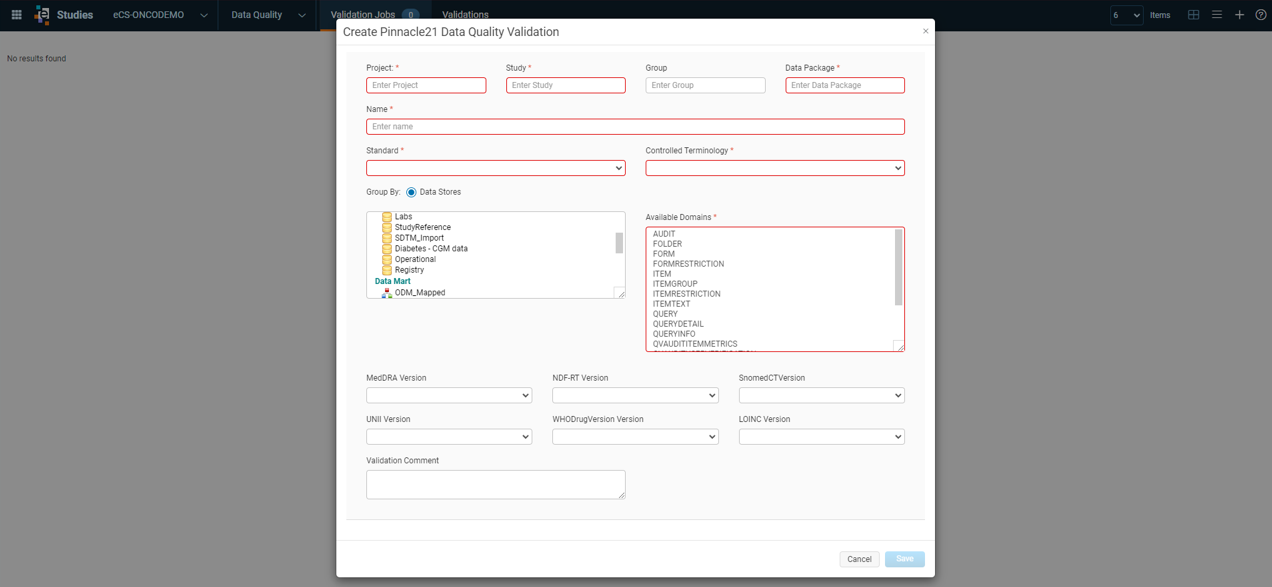
Task: Click the Available Domains list scrollbar
Action: point(898,267)
